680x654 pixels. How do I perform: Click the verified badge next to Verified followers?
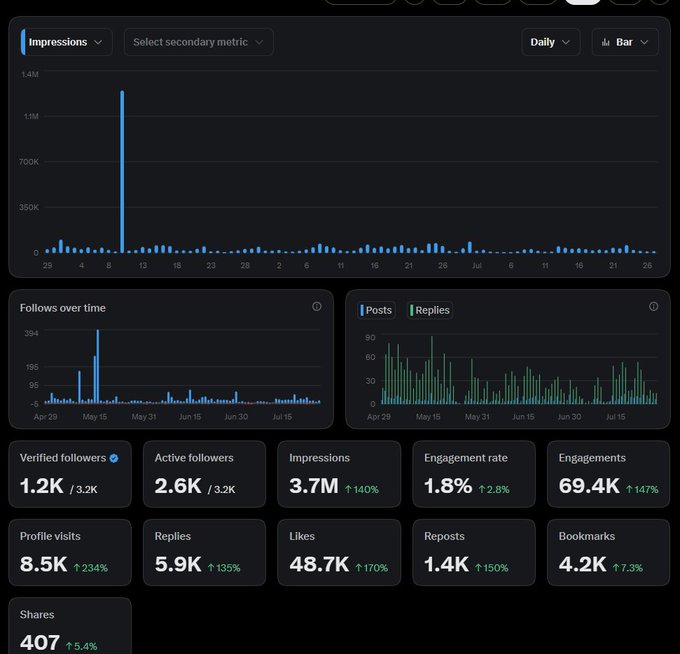point(114,458)
